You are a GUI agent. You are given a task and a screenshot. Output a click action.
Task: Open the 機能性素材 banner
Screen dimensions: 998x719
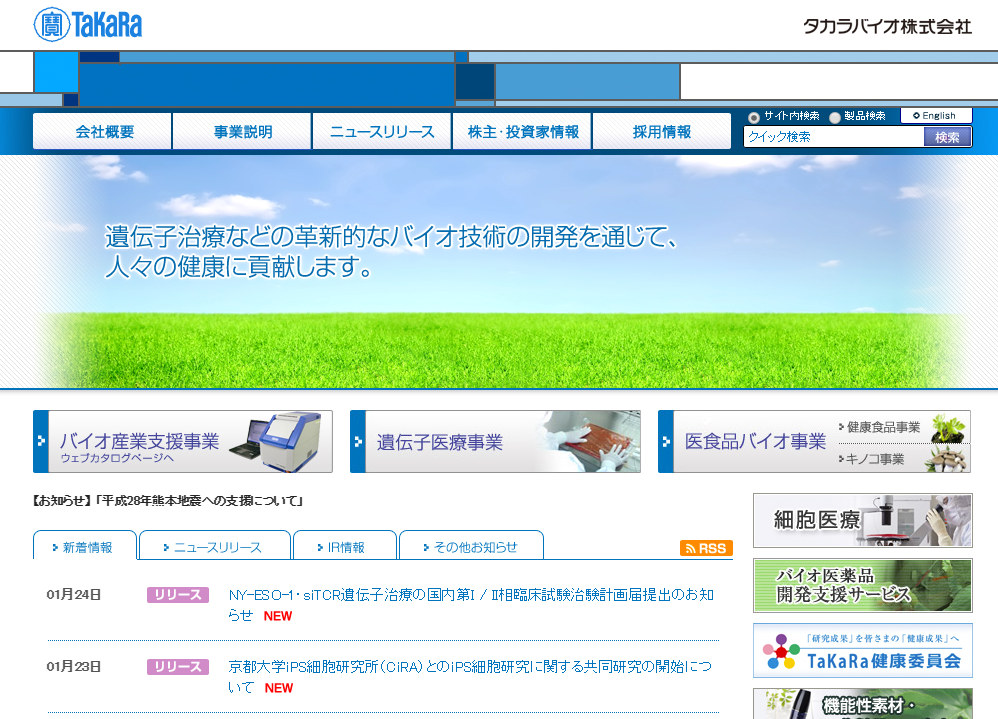[x=862, y=704]
